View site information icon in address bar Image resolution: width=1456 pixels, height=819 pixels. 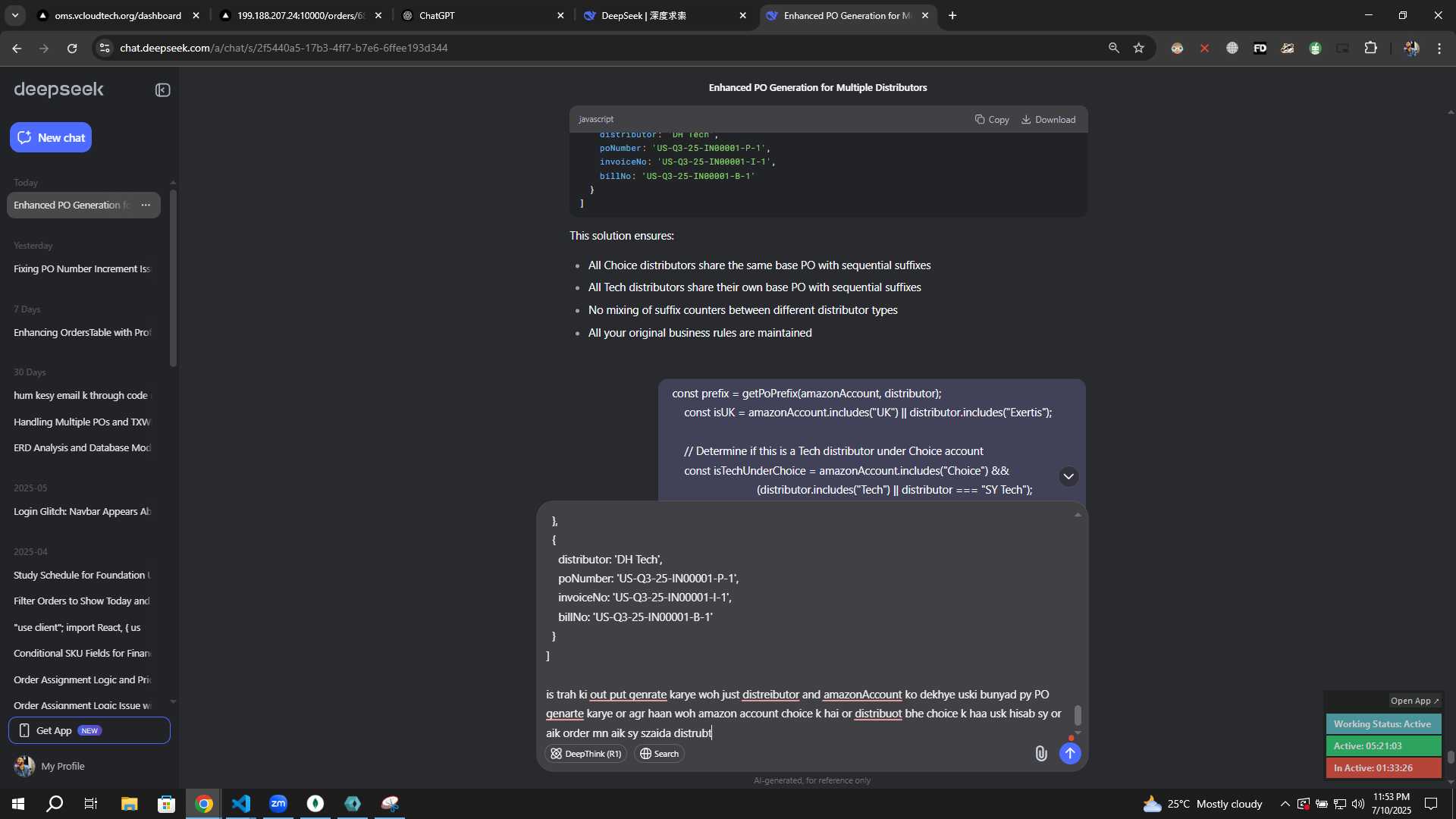[105, 48]
